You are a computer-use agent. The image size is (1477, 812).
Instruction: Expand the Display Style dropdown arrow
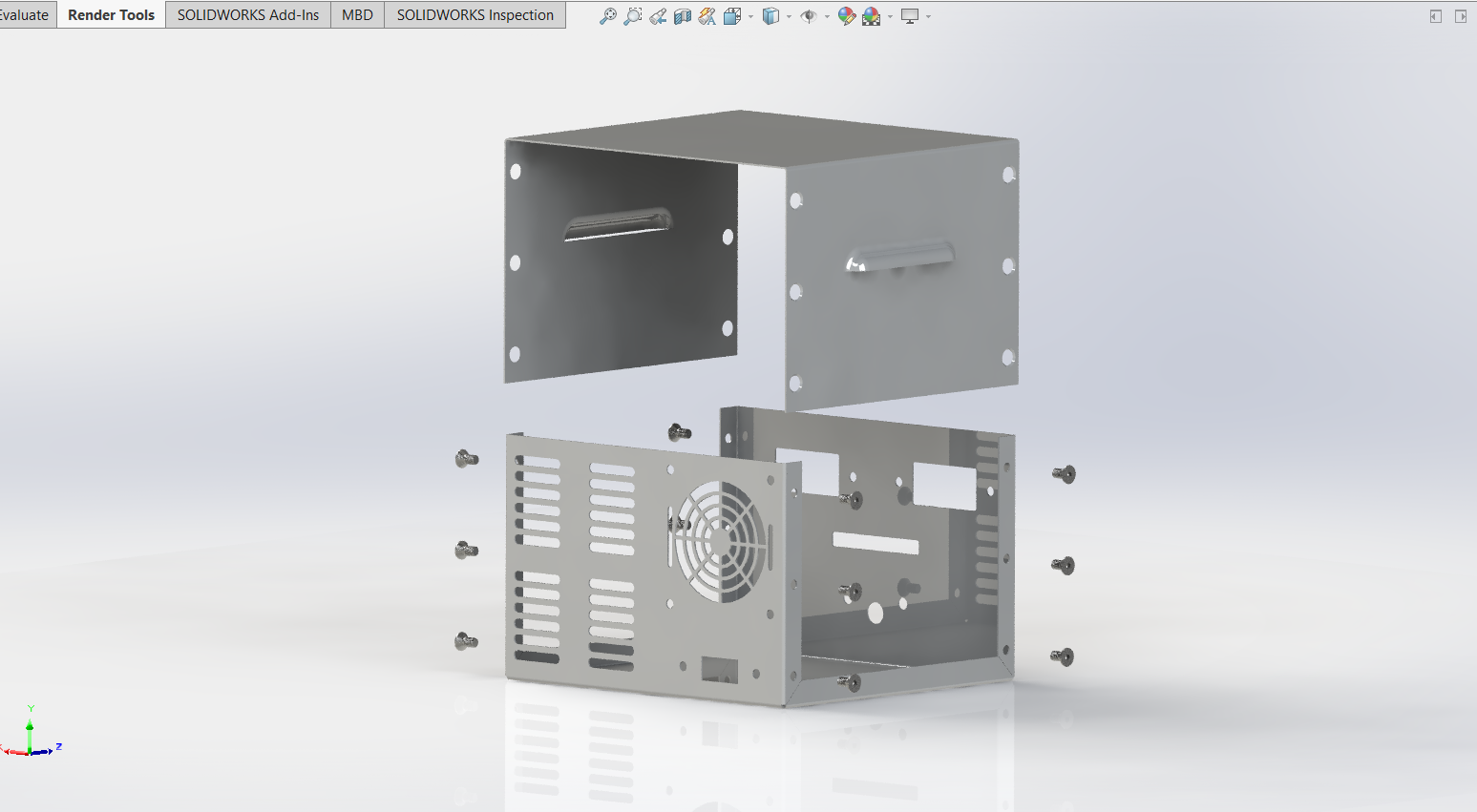pyautogui.click(x=789, y=17)
